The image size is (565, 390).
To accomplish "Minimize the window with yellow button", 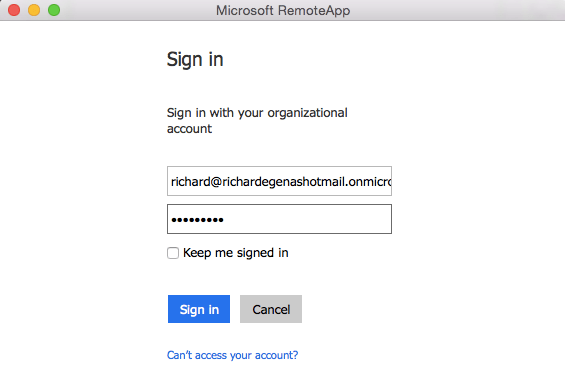I will click(x=34, y=10).
